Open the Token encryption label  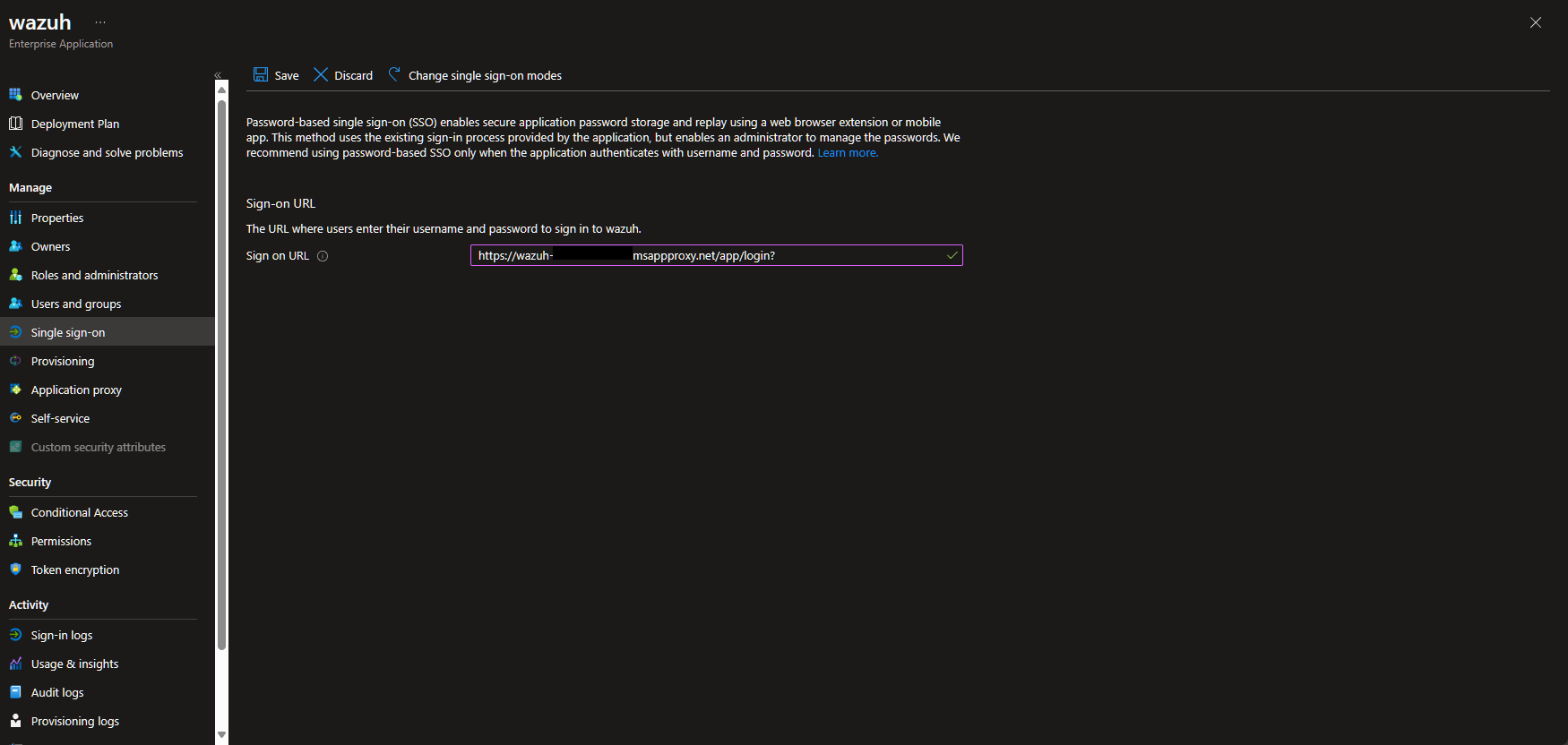click(75, 569)
